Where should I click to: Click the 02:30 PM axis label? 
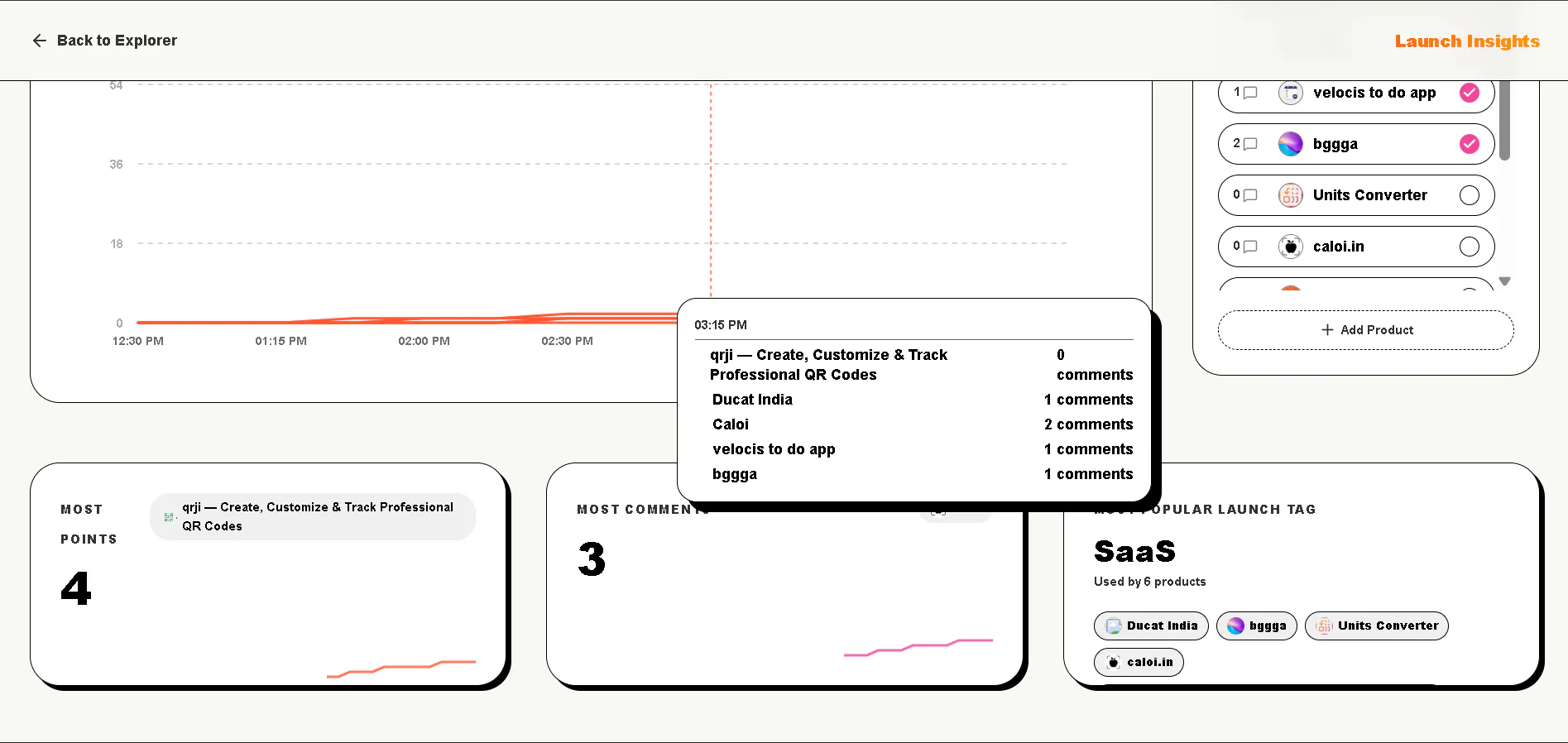click(567, 341)
